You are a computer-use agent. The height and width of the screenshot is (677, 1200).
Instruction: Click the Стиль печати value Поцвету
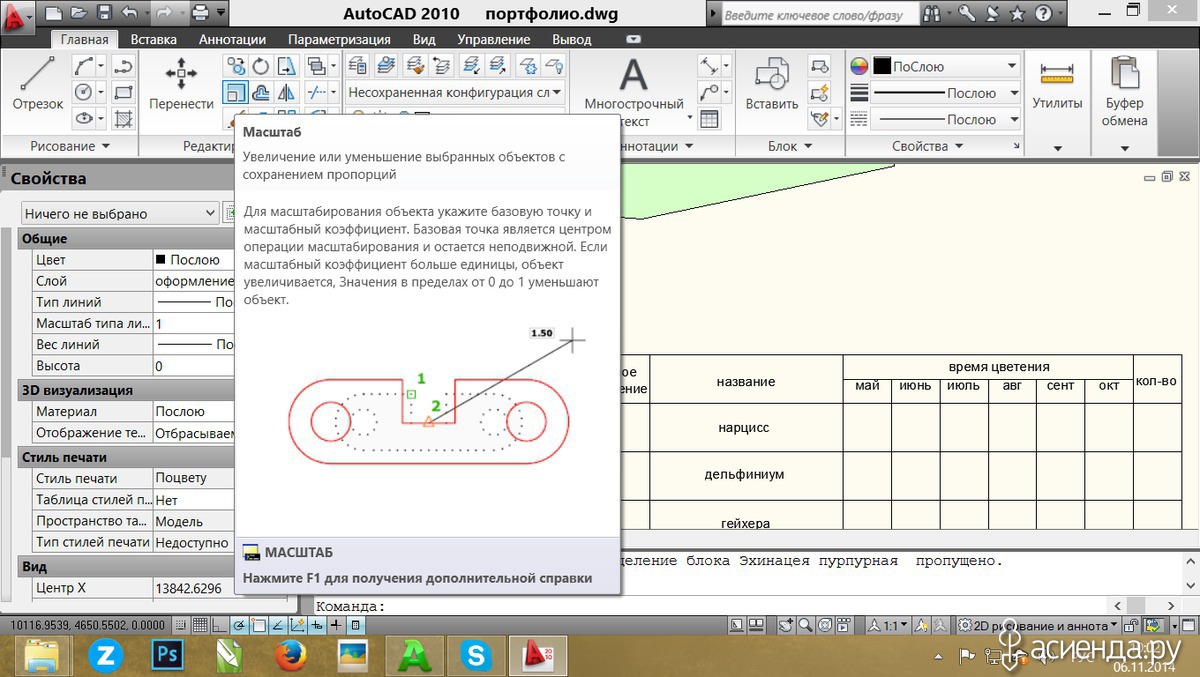pos(193,478)
